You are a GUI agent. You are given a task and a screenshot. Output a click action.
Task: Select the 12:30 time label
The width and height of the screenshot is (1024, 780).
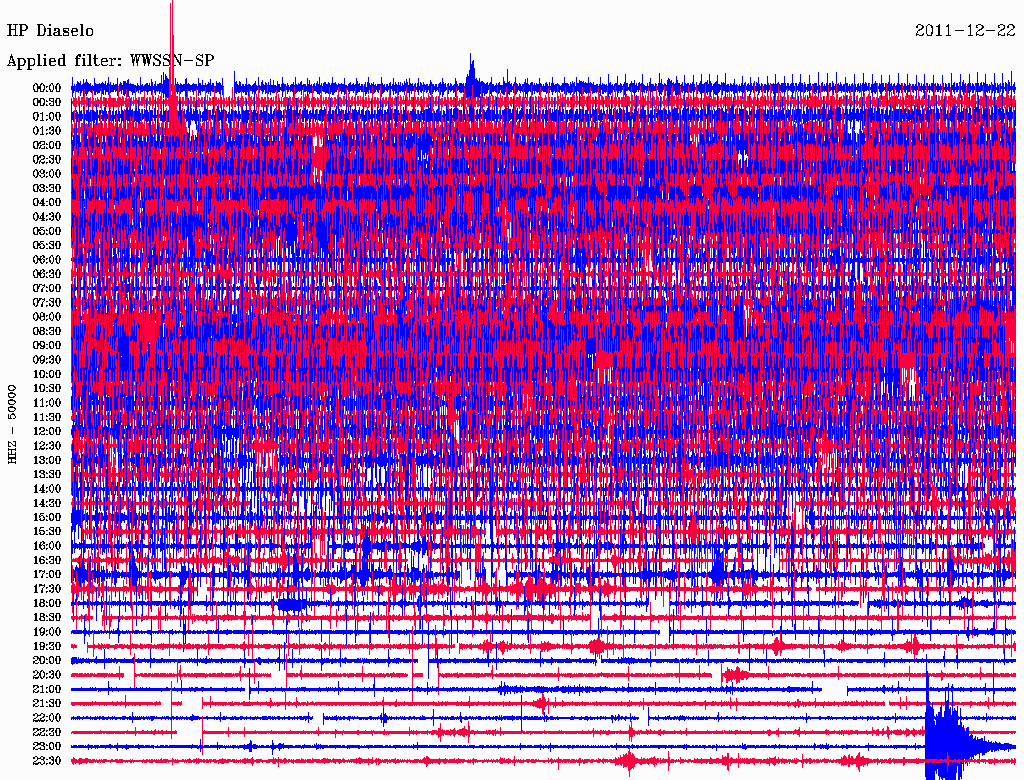pyautogui.click(x=47, y=446)
